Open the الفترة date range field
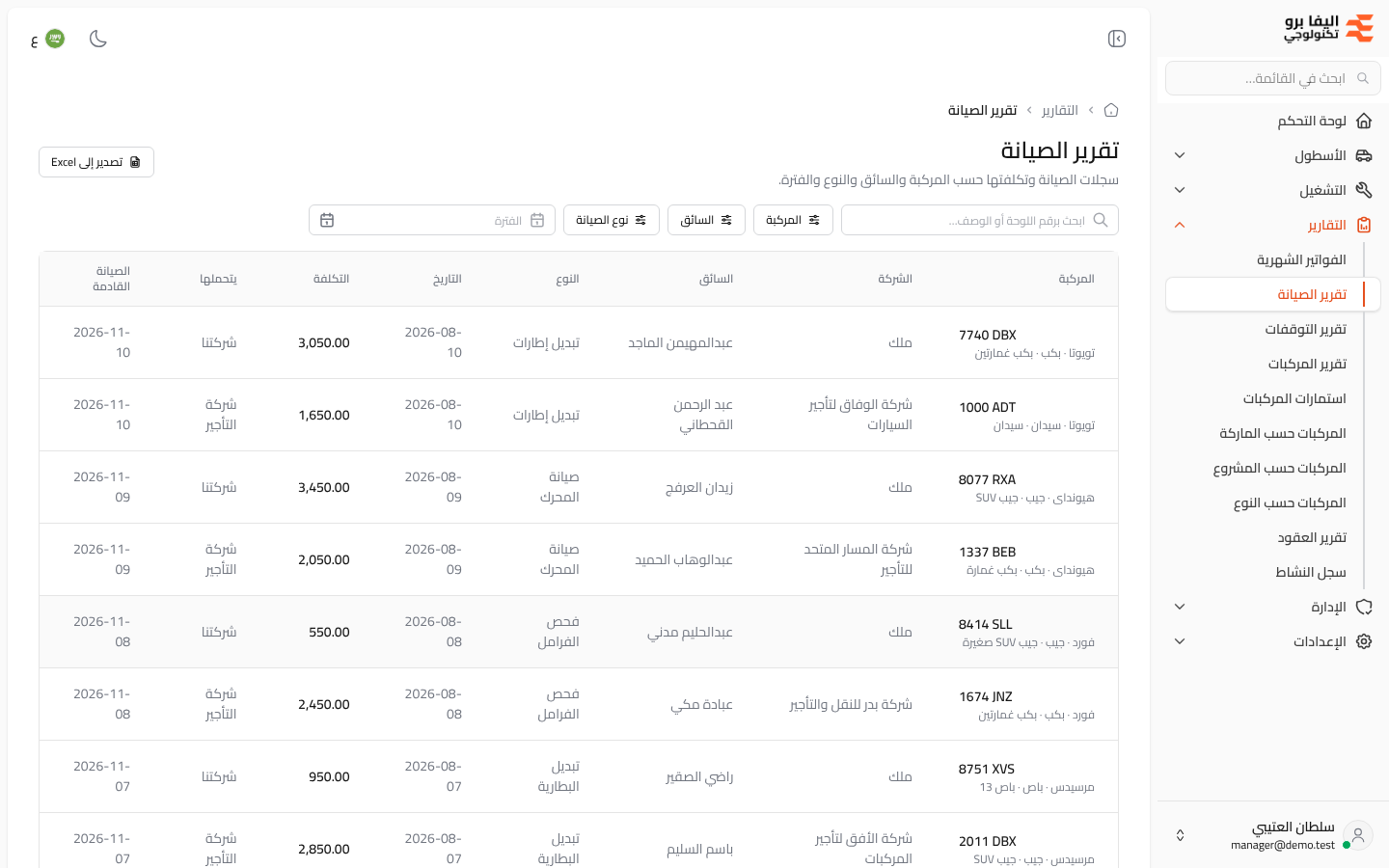1389x868 pixels. click(x=432, y=220)
